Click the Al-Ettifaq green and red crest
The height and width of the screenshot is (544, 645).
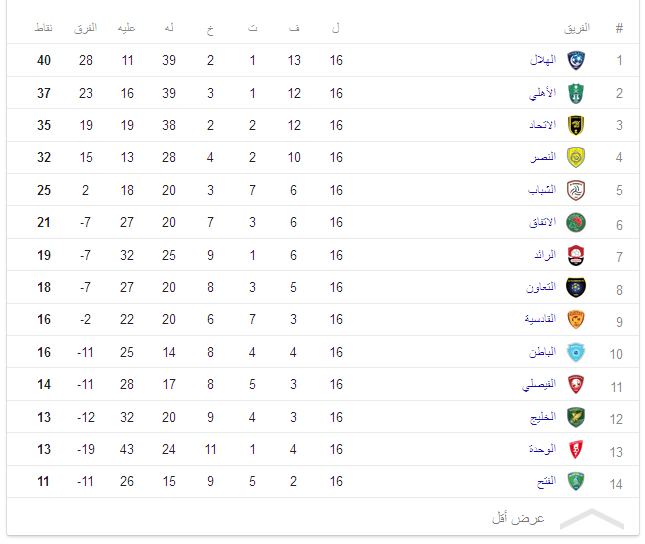(x=576, y=222)
